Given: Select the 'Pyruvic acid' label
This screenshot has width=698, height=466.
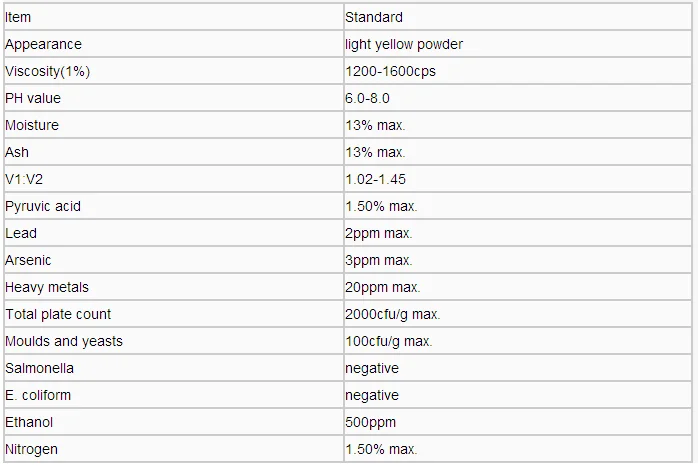Looking at the screenshot, I should click(x=43, y=206).
